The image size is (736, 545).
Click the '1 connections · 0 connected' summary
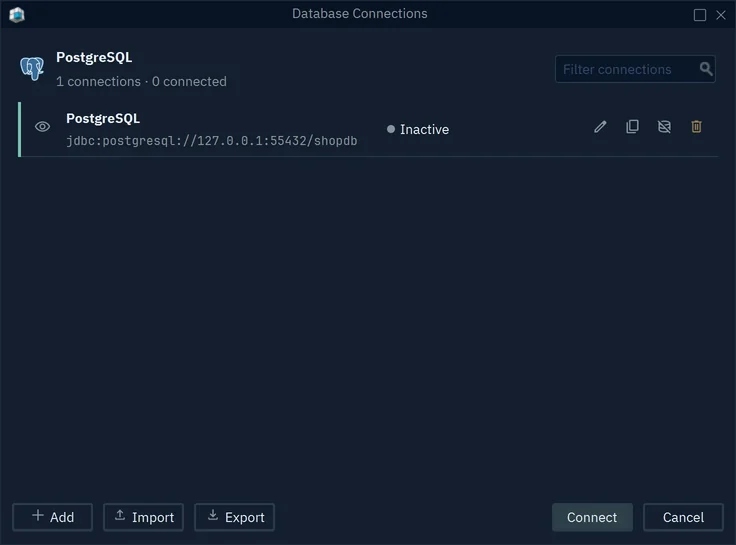[141, 81]
